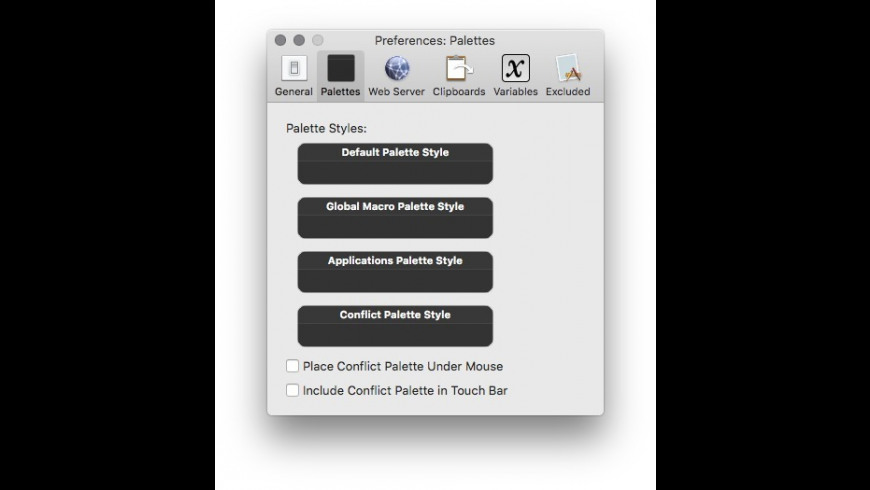Select the Palettes dark square icon
The image size is (870, 490).
point(340,68)
